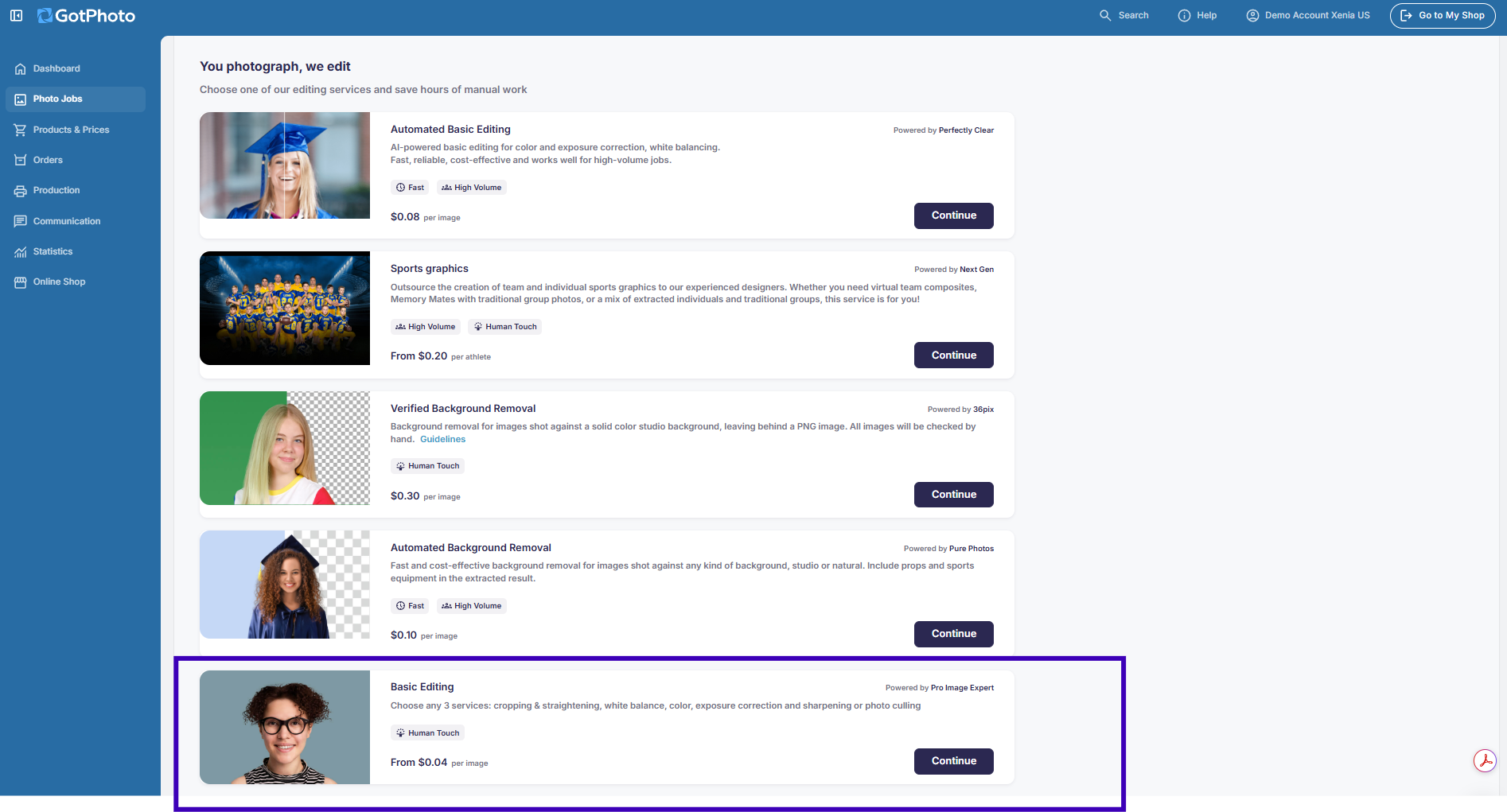
Task: Open the Guidelines link
Action: 442,439
